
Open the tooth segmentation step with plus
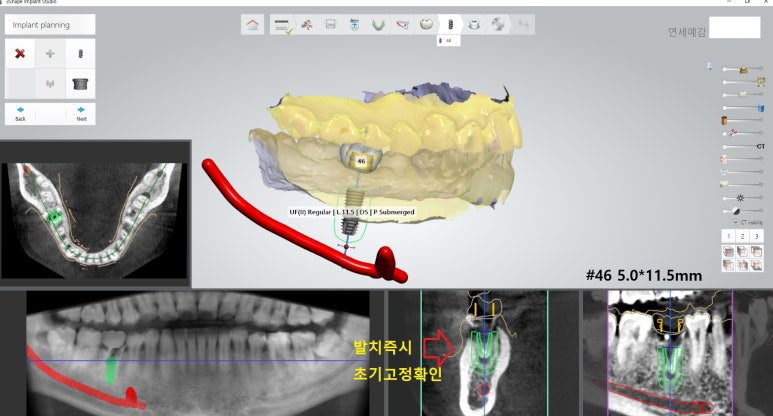click(354, 25)
